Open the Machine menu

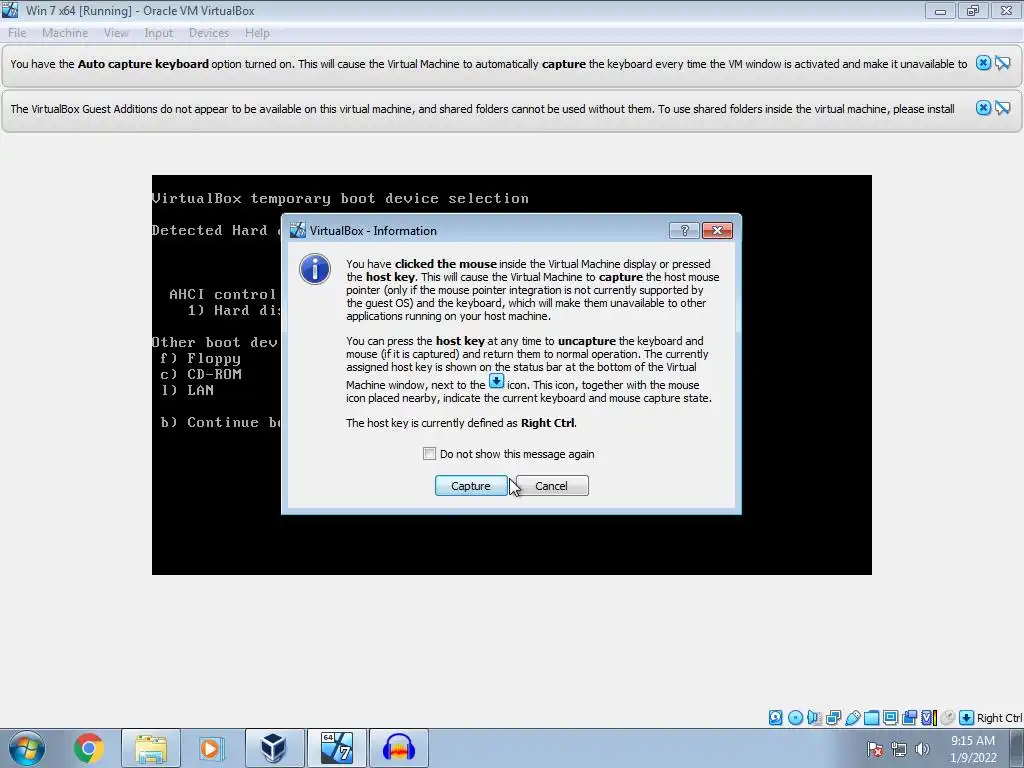click(x=65, y=33)
